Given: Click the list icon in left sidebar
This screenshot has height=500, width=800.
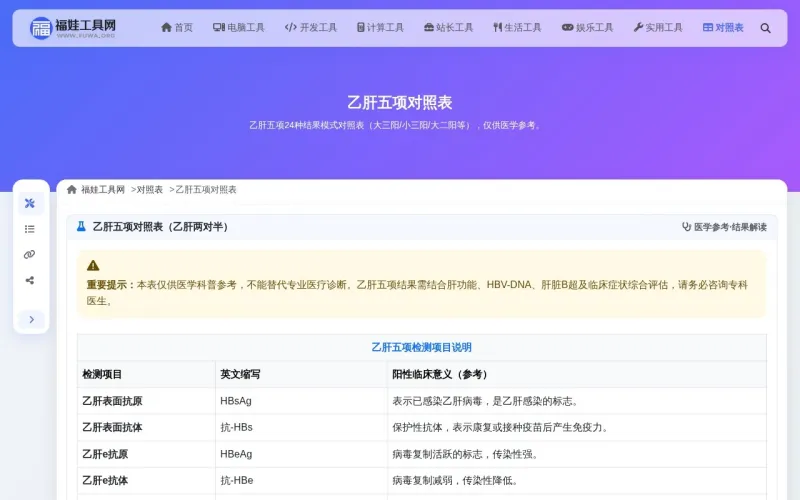Looking at the screenshot, I should pos(30,229).
